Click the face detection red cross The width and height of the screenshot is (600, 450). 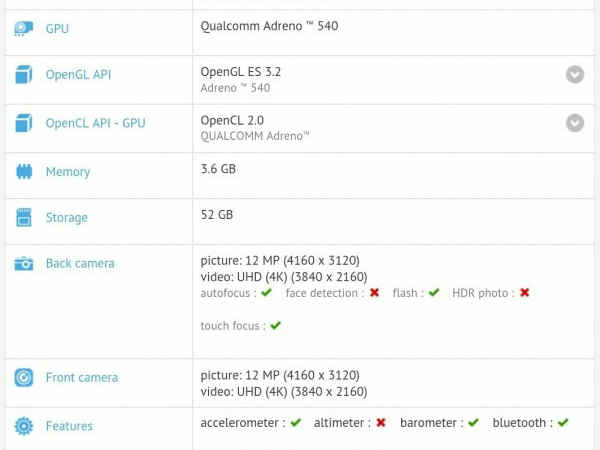[374, 293]
